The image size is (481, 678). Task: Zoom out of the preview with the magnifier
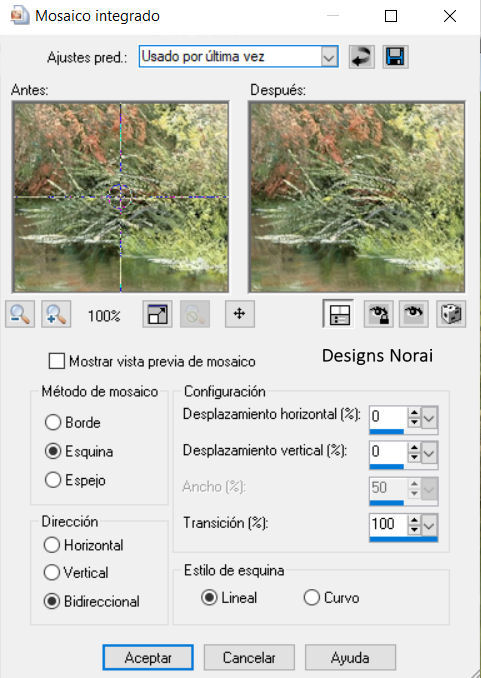pos(20,314)
